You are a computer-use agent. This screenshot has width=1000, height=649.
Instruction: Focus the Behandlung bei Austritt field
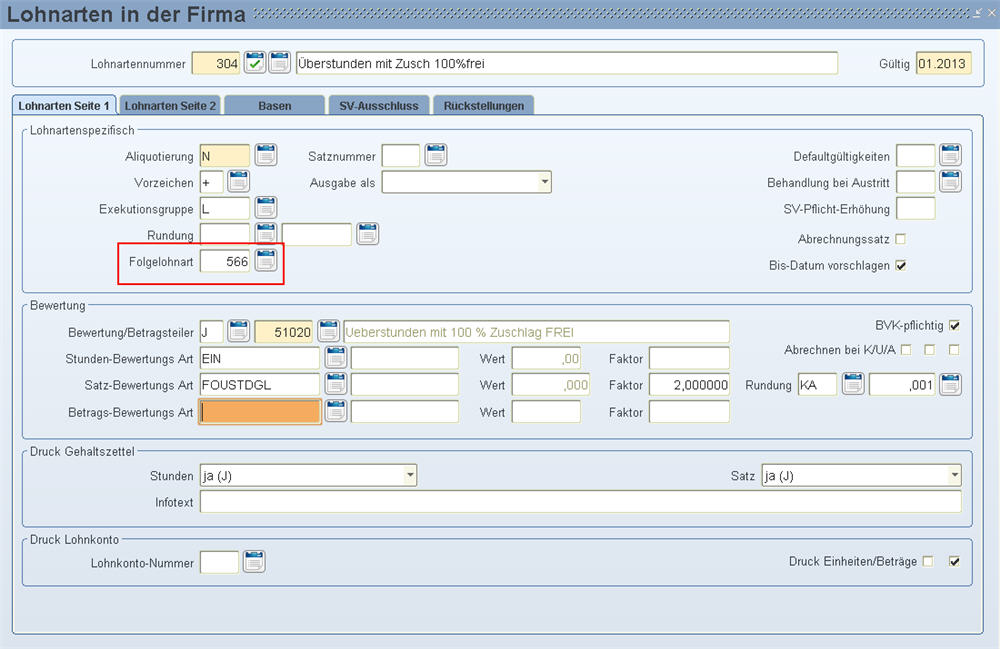coord(916,182)
